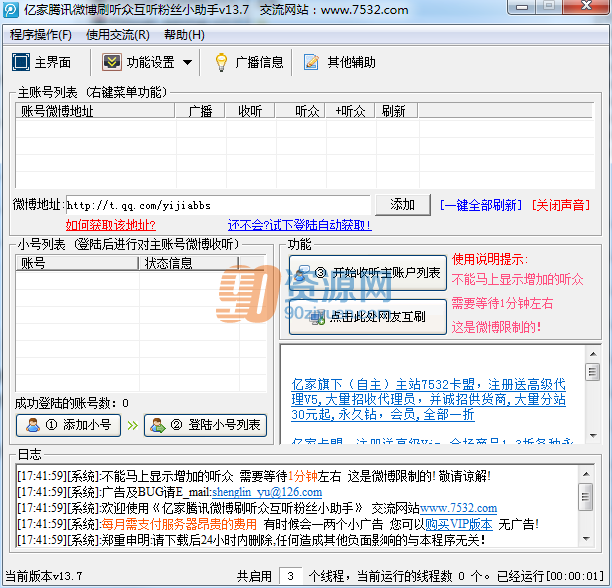Click the 购买VIP版本 link

click(x=459, y=524)
